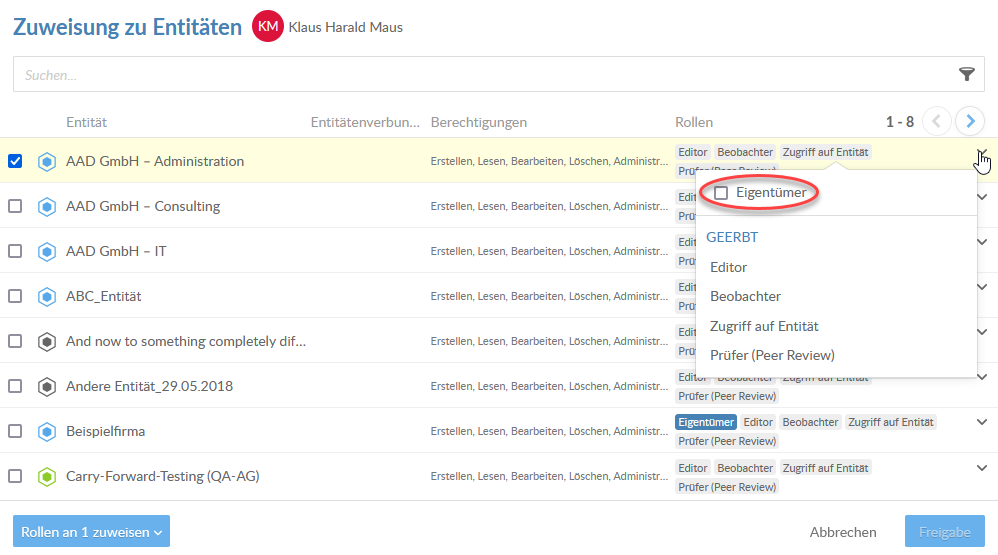Click entity icon for AAD GmbH – Consulting
The height and width of the screenshot is (555, 998).
pos(46,207)
